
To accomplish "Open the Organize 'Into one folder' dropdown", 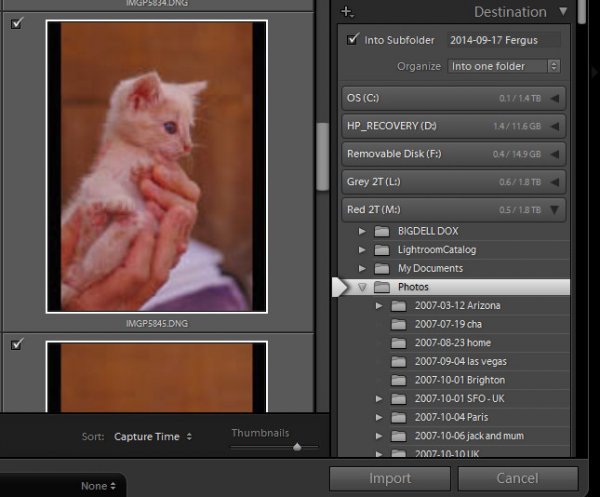I will point(504,66).
